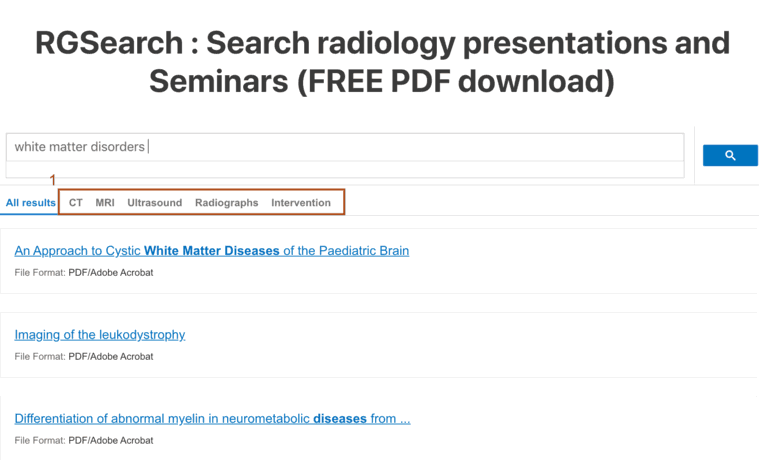The width and height of the screenshot is (759, 460).
Task: Click FREE PDF download heading text
Action: [x=452, y=80]
